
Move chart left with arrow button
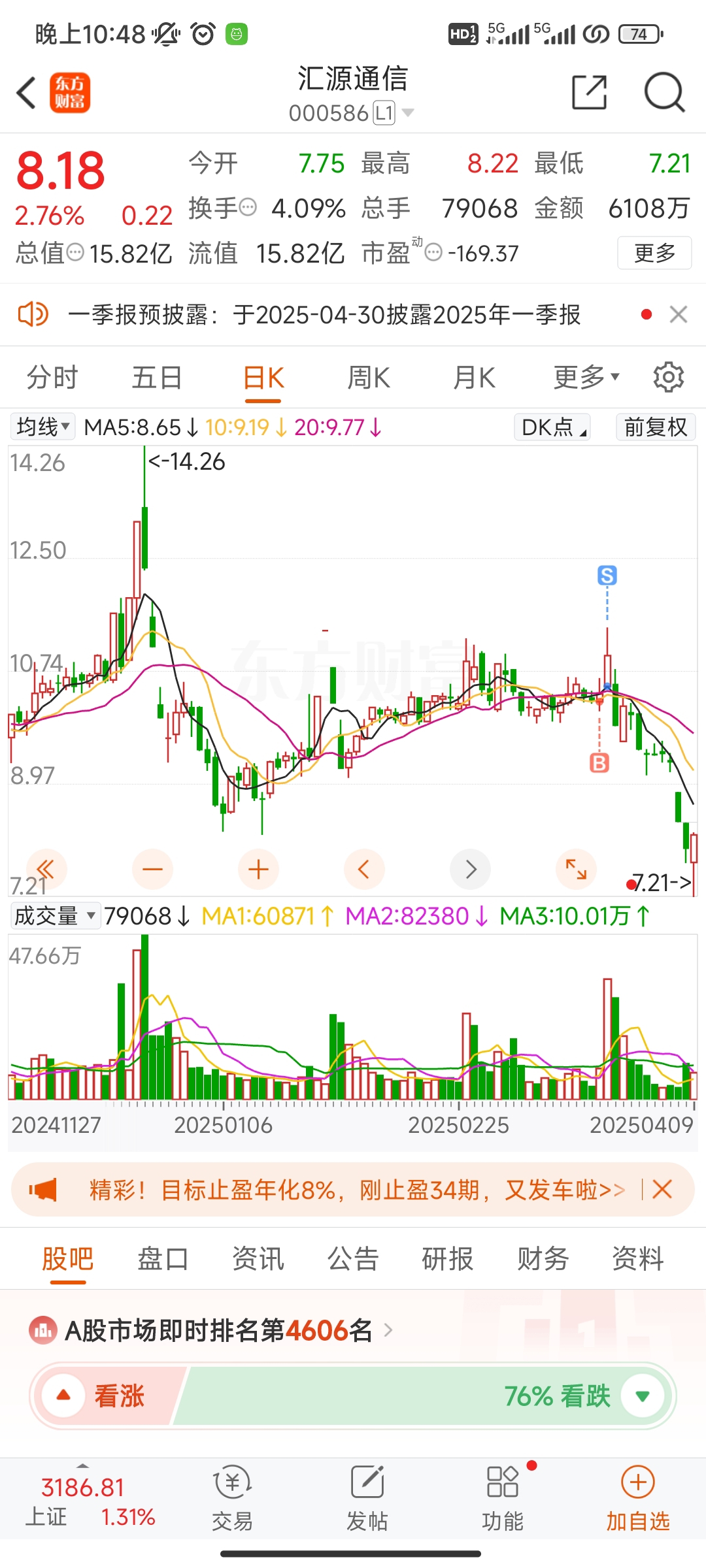click(x=364, y=869)
